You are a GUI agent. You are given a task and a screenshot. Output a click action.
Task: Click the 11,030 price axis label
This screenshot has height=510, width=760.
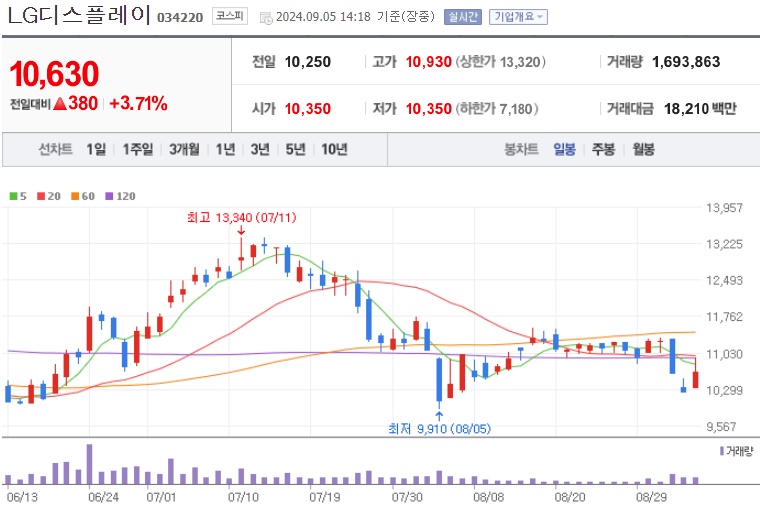coord(724,354)
